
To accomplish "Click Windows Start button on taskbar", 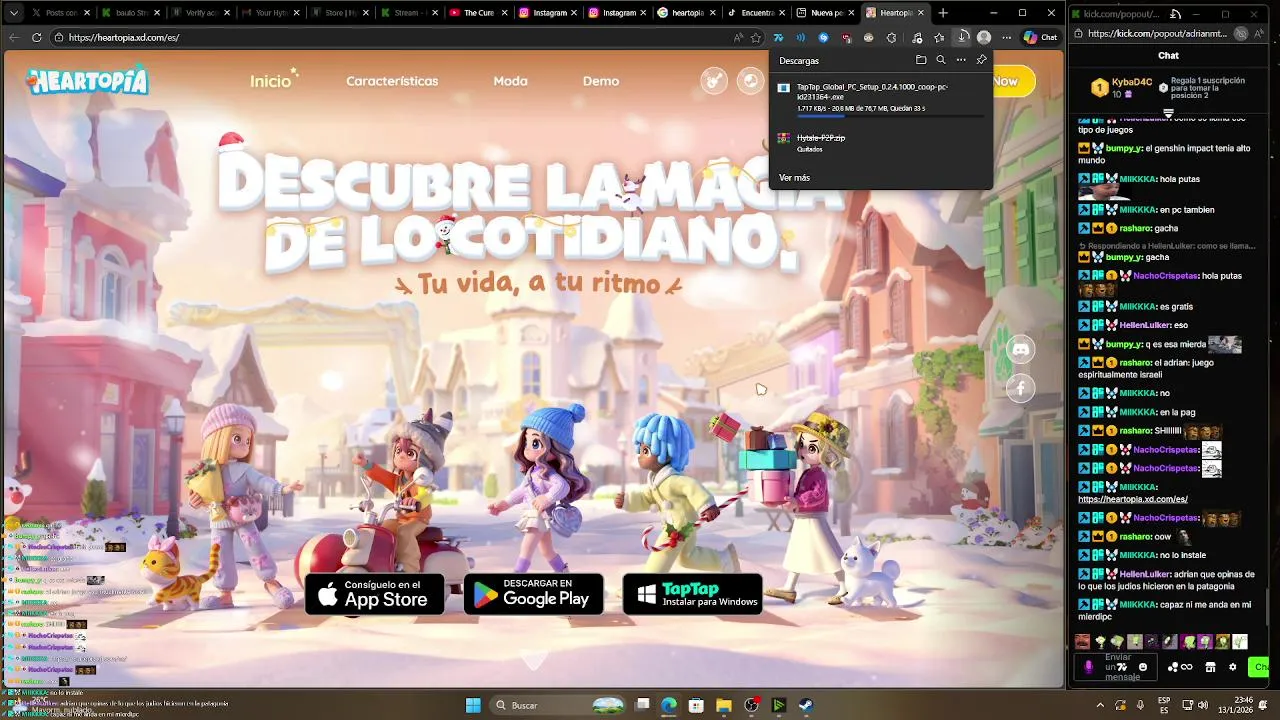I will (473, 705).
